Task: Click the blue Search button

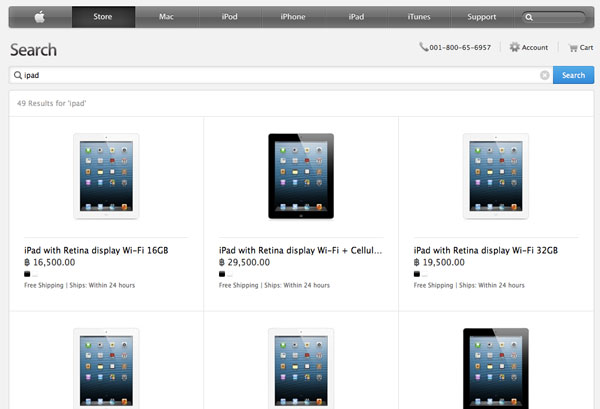Action: [573, 75]
